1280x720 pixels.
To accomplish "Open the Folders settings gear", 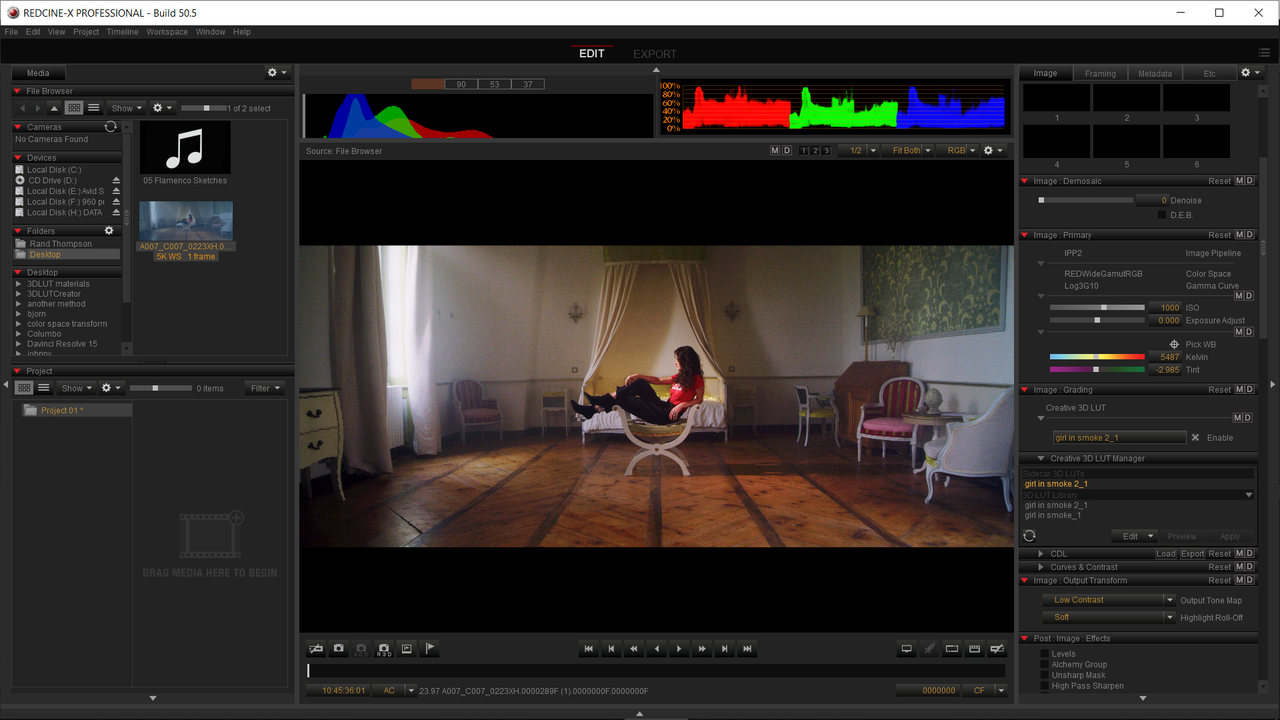I will coord(109,231).
